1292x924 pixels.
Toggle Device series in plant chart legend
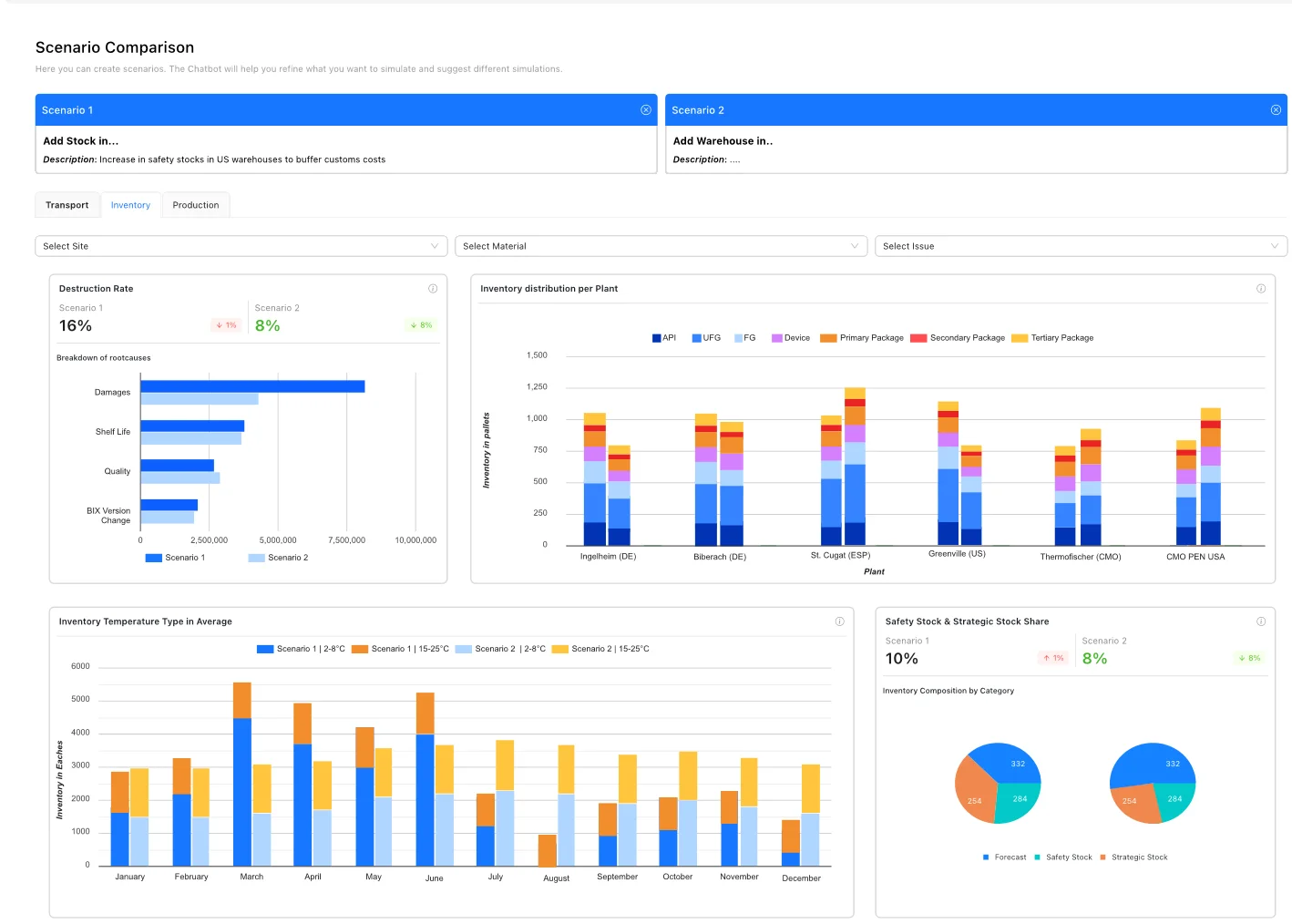click(791, 338)
